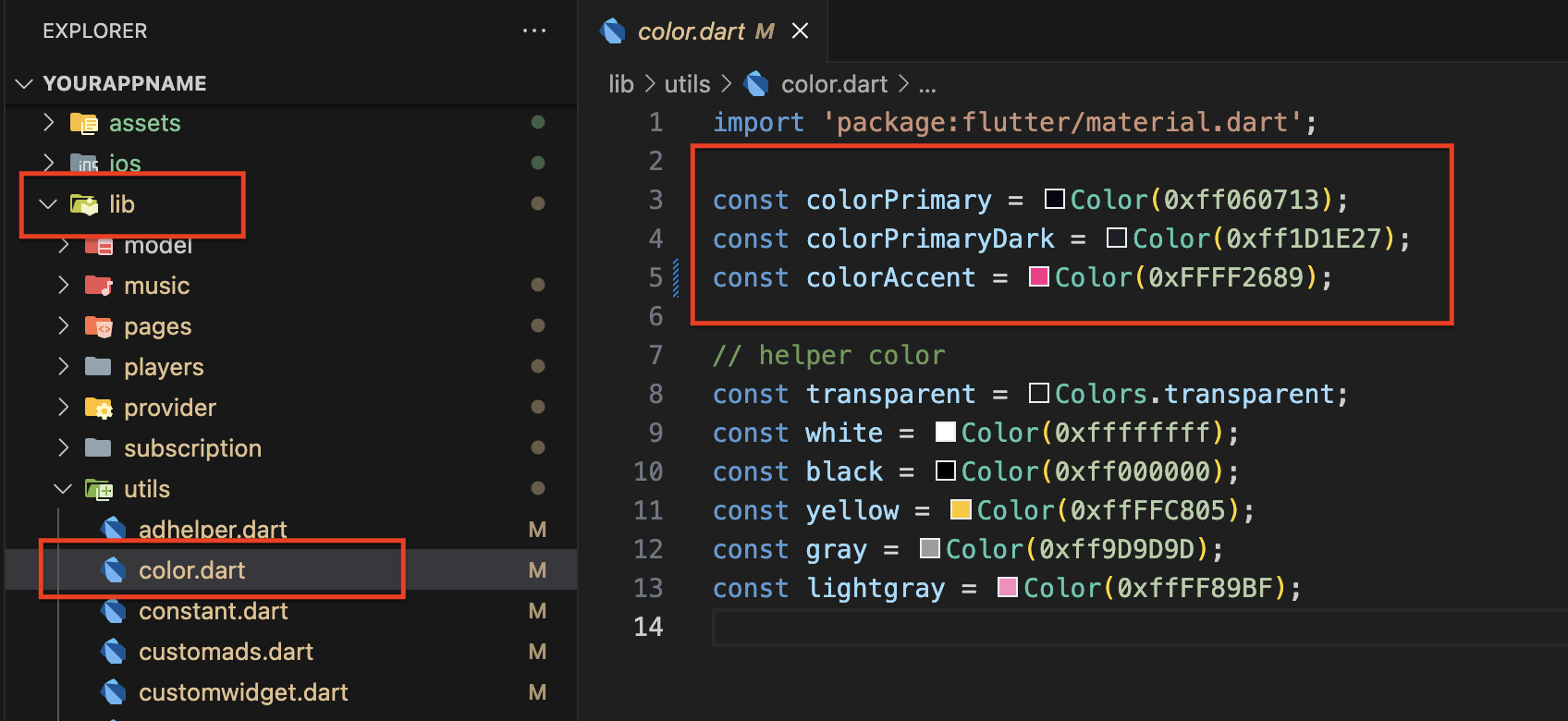Image resolution: width=1568 pixels, height=721 pixels.
Task: Click the Dart file icon in breadcrumb
Action: click(756, 84)
